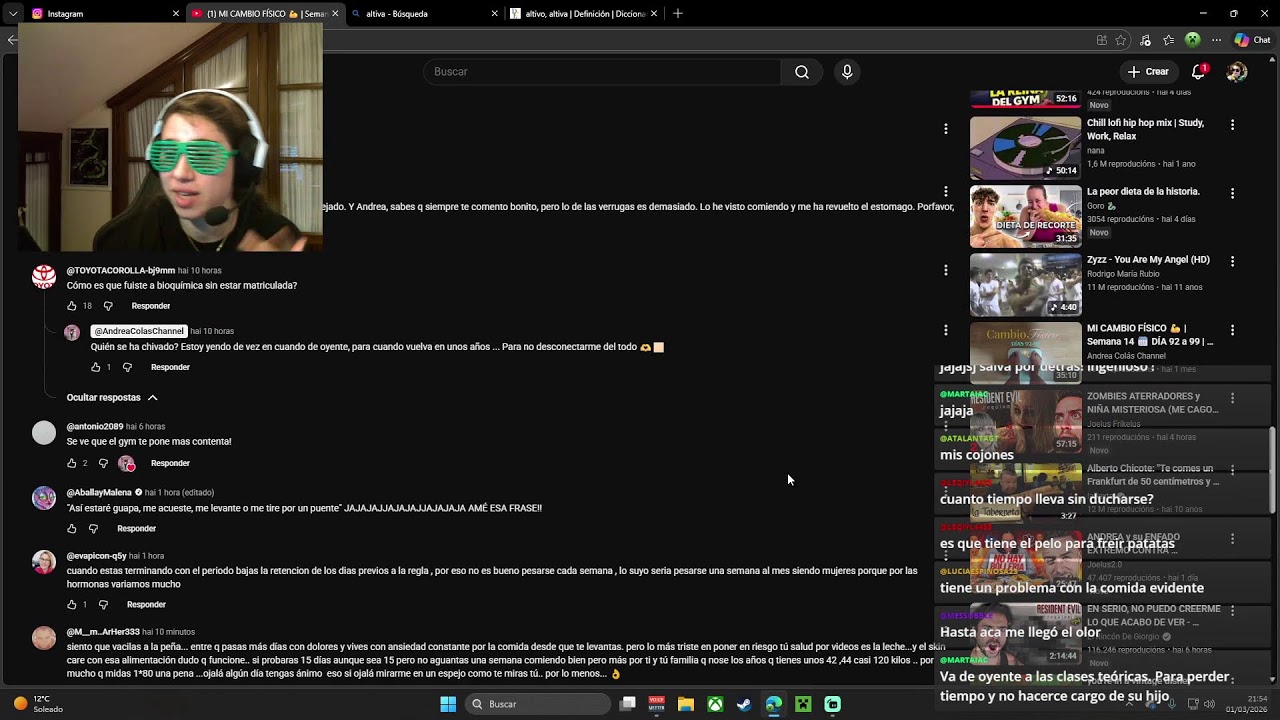The height and width of the screenshot is (720, 1280).
Task: Open Edge settings and more menu
Action: (1216, 40)
